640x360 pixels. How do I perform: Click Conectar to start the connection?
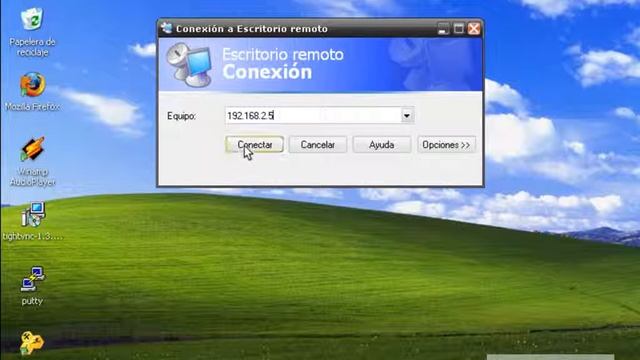tap(254, 144)
